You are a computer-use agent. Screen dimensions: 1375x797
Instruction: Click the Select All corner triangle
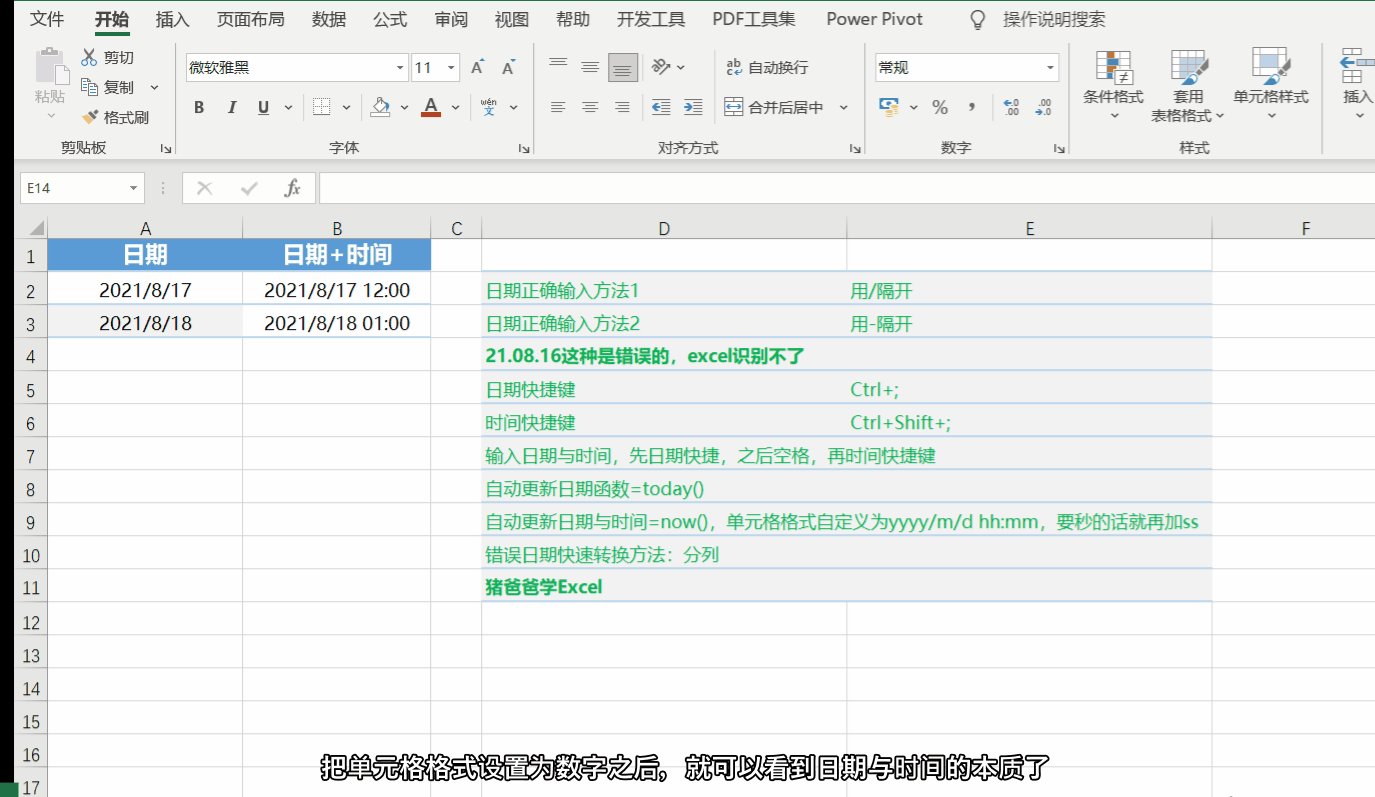coord(35,228)
